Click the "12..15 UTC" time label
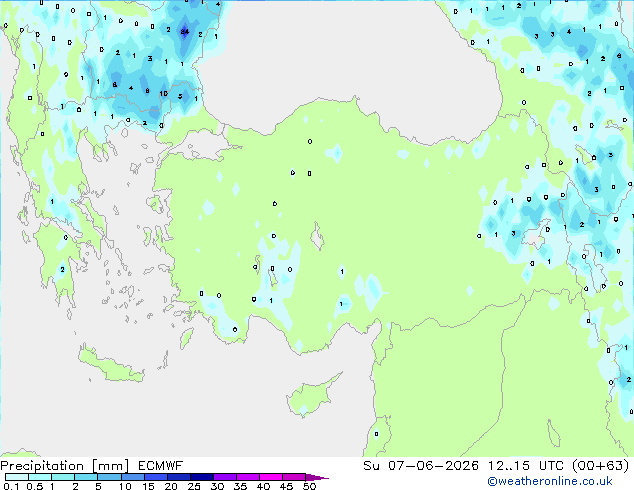Image resolution: width=634 pixels, height=490 pixels. click(x=526, y=466)
